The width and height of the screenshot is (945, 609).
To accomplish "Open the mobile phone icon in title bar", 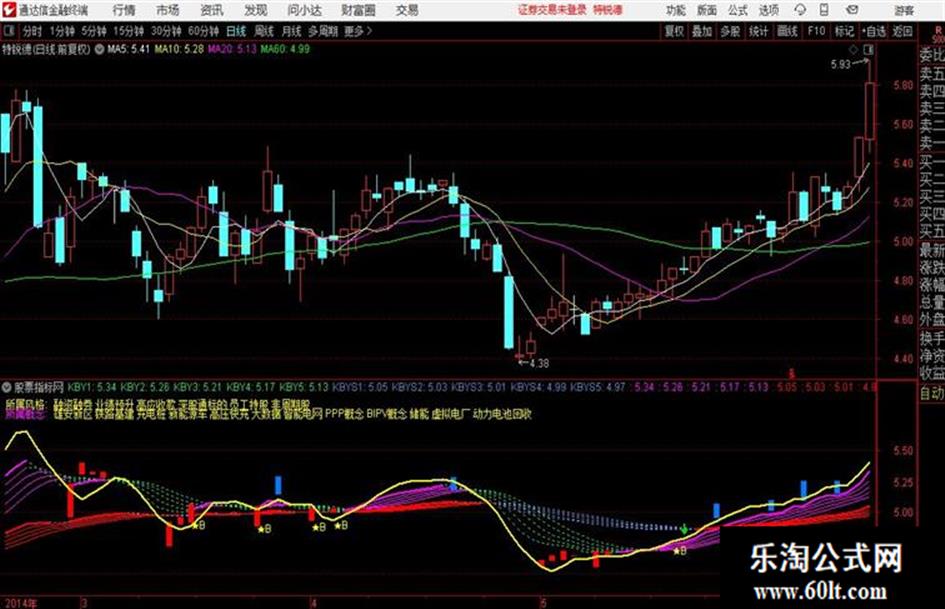I will point(824,10).
